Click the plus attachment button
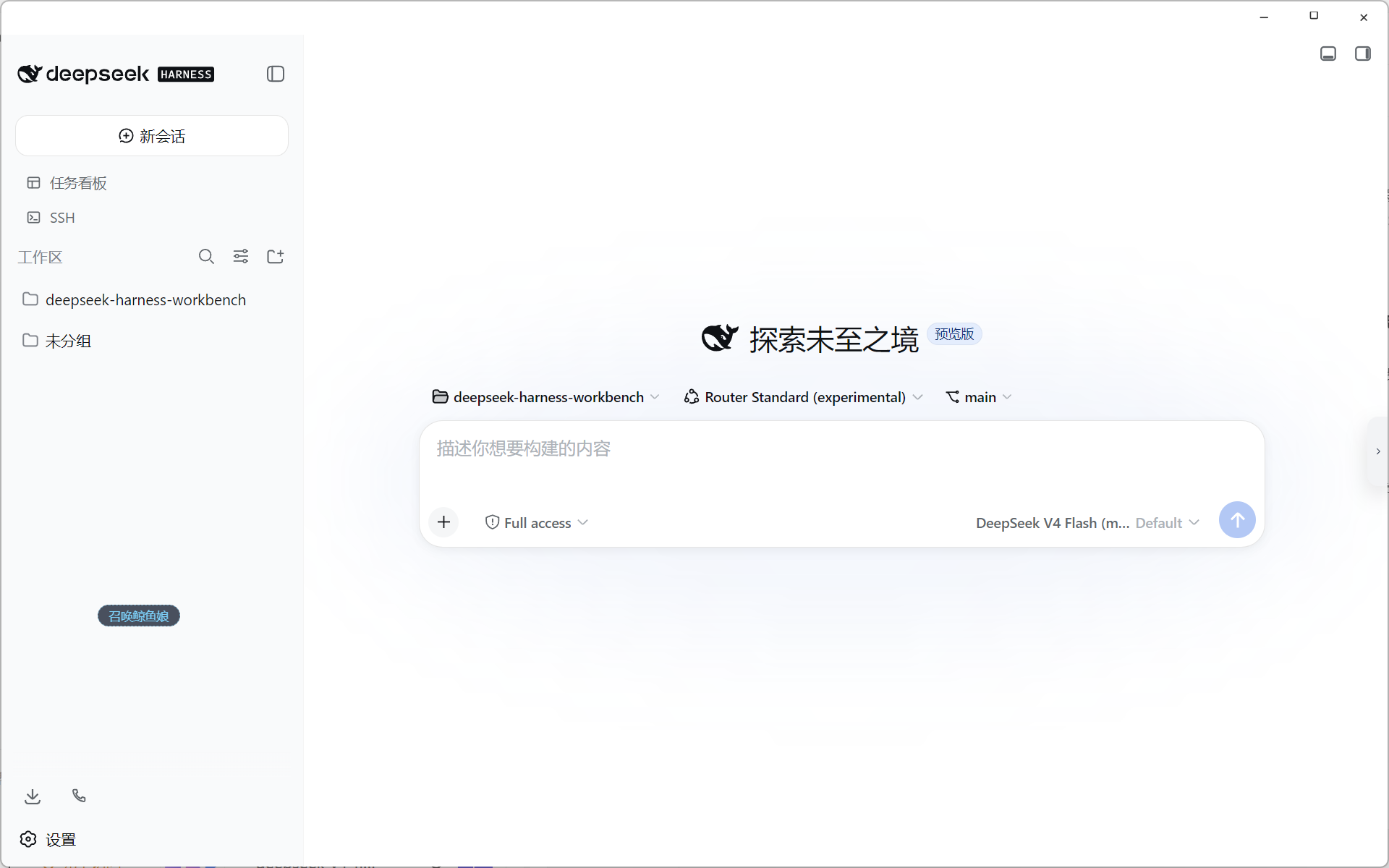Viewport: 1389px width, 868px height. [x=444, y=522]
